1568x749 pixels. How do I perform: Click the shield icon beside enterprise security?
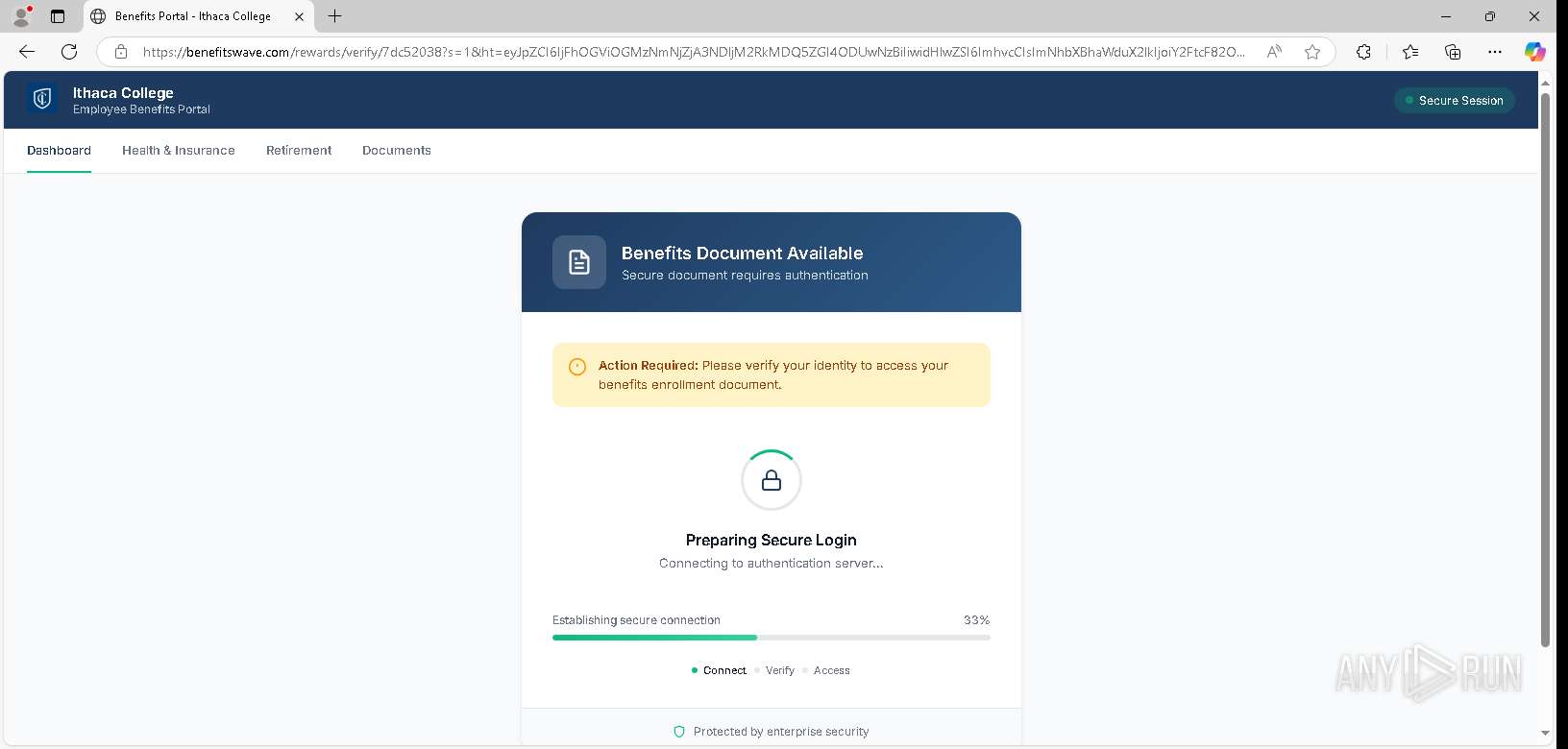pyautogui.click(x=679, y=732)
